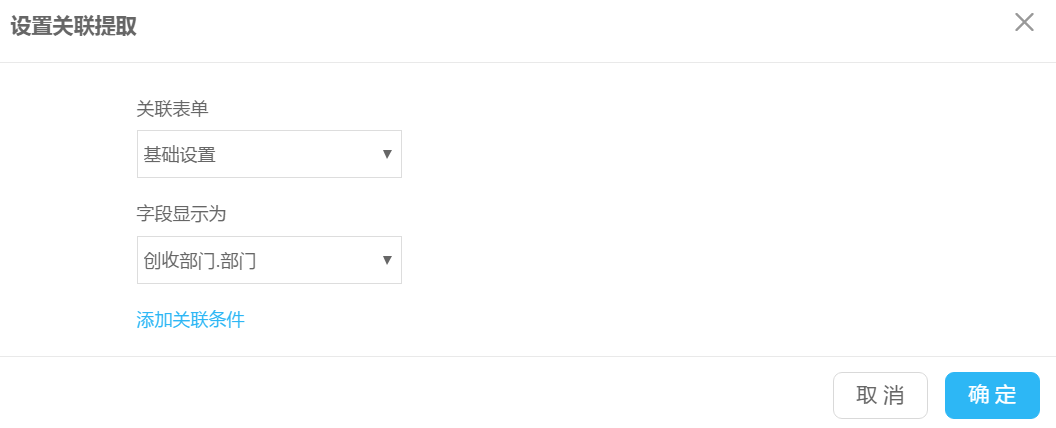The image size is (1056, 428).
Task: Click the triangle icon under 字段显示为
Action: 387,260
